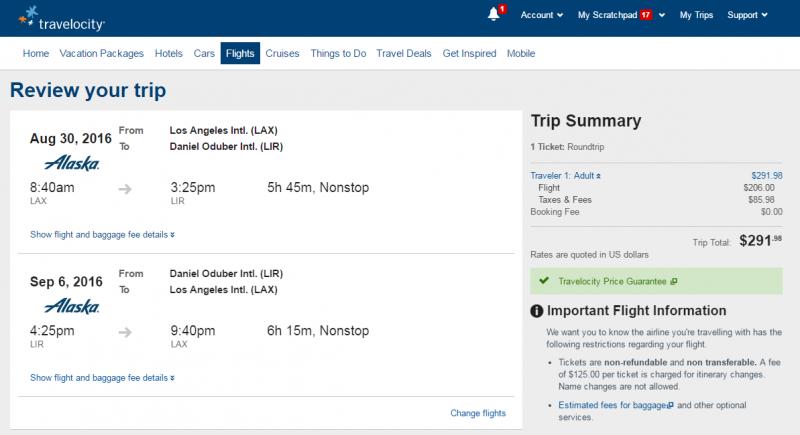
Task: Click the Alaska airline logo for Aug 30 flight
Action: pyautogui.click(x=71, y=163)
